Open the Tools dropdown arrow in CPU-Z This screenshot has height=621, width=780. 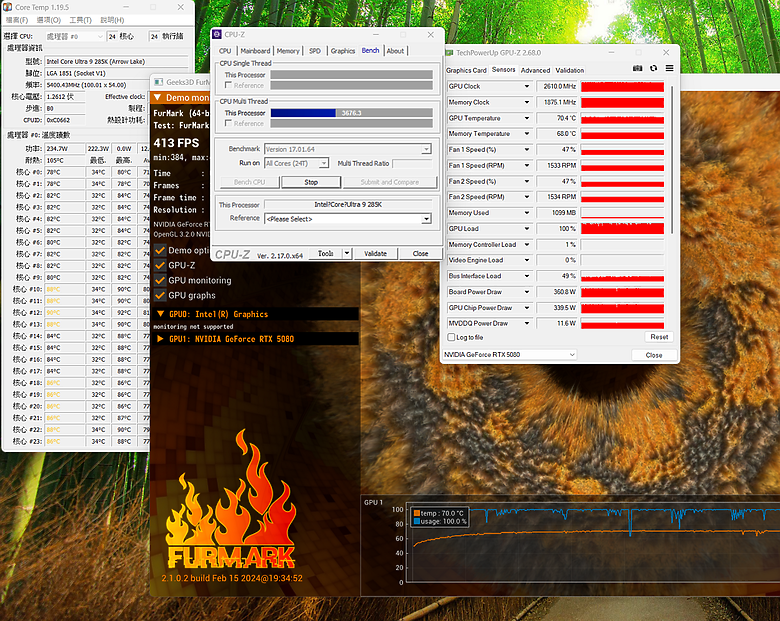click(x=347, y=253)
